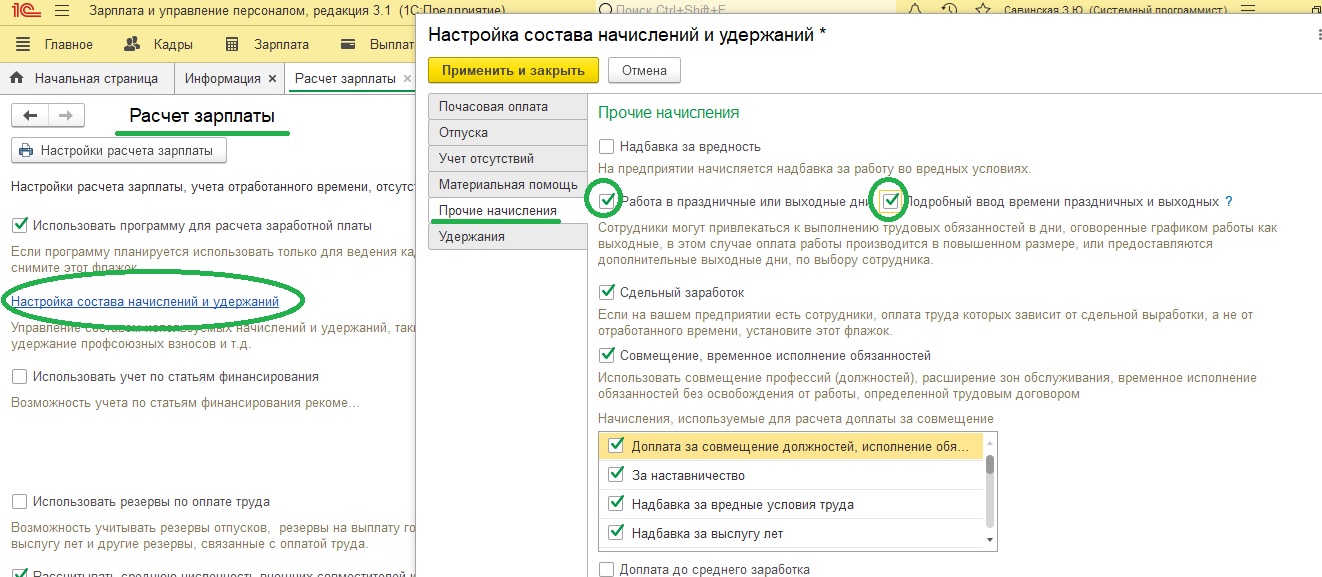Click the home icon on Начальная страница tab
The width and height of the screenshot is (1322, 577).
tap(16, 78)
